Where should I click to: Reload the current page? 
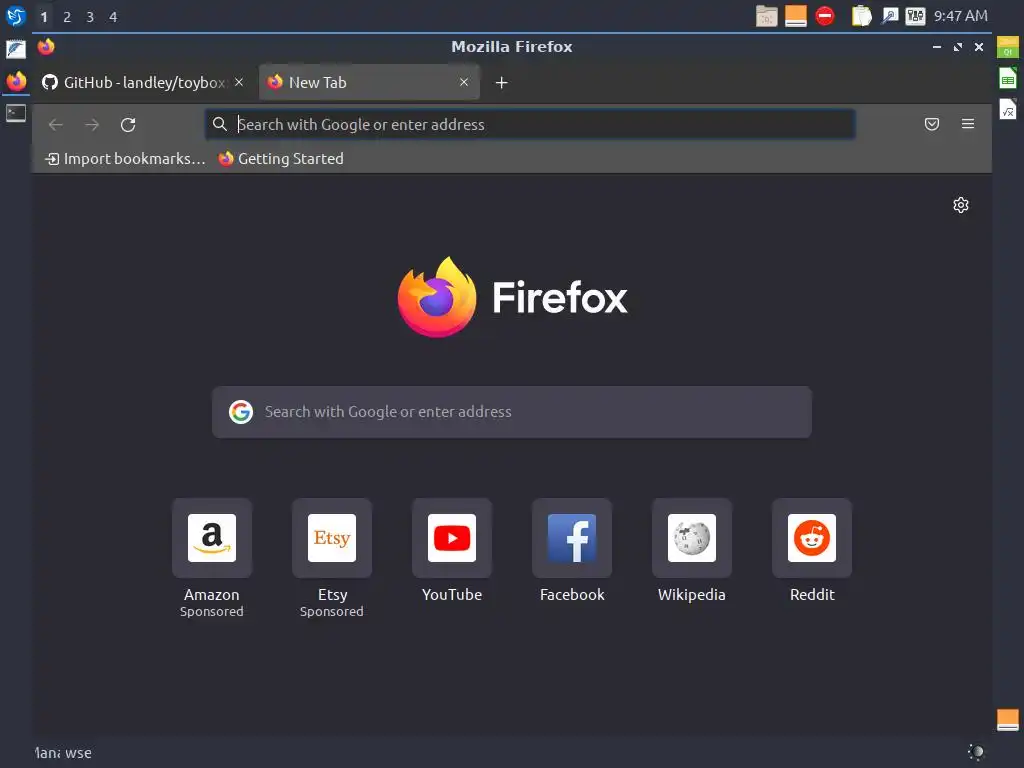[128, 125]
